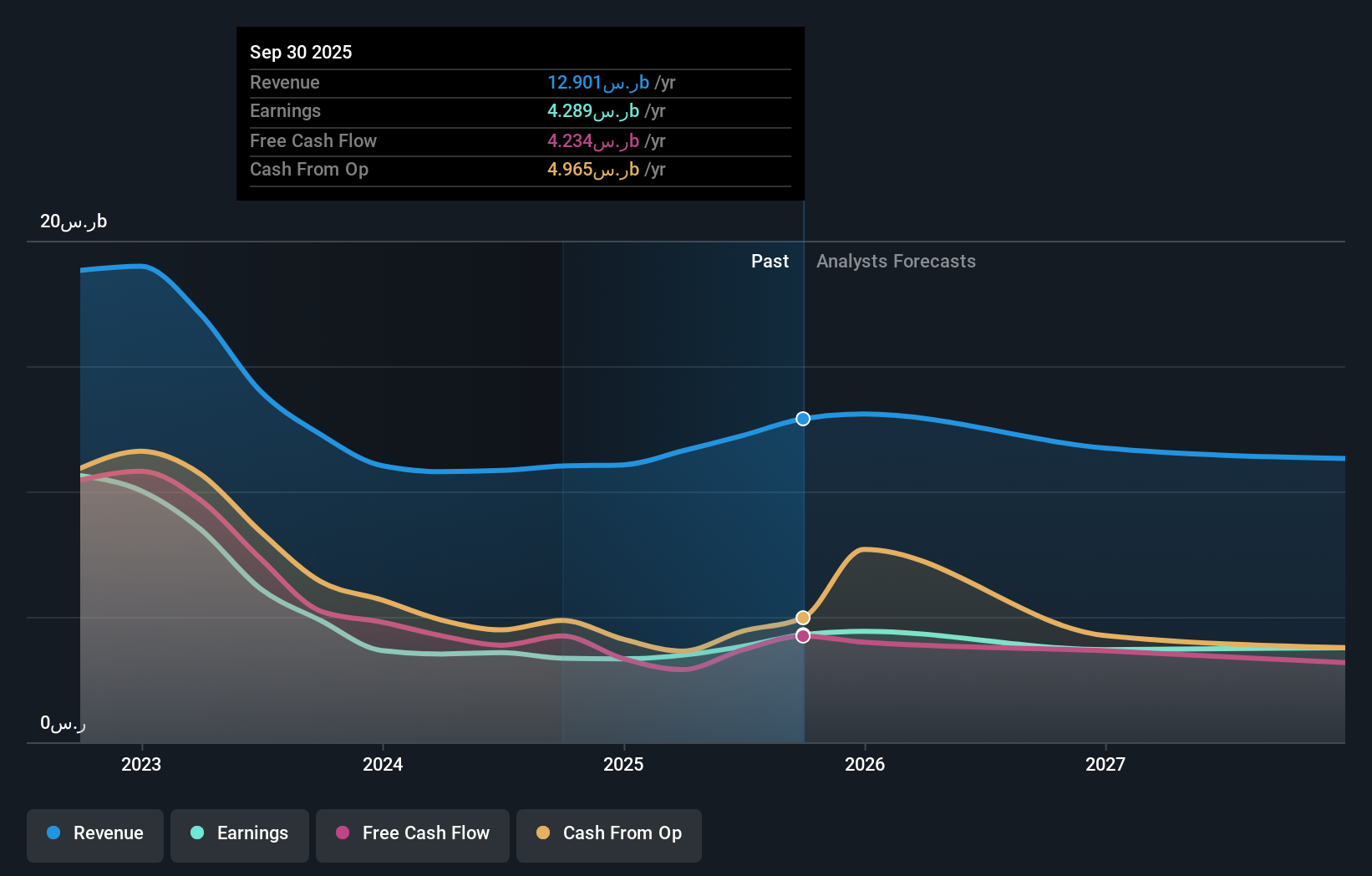Image resolution: width=1372 pixels, height=876 pixels.
Task: Click the 2026 axis label
Action: (x=866, y=764)
